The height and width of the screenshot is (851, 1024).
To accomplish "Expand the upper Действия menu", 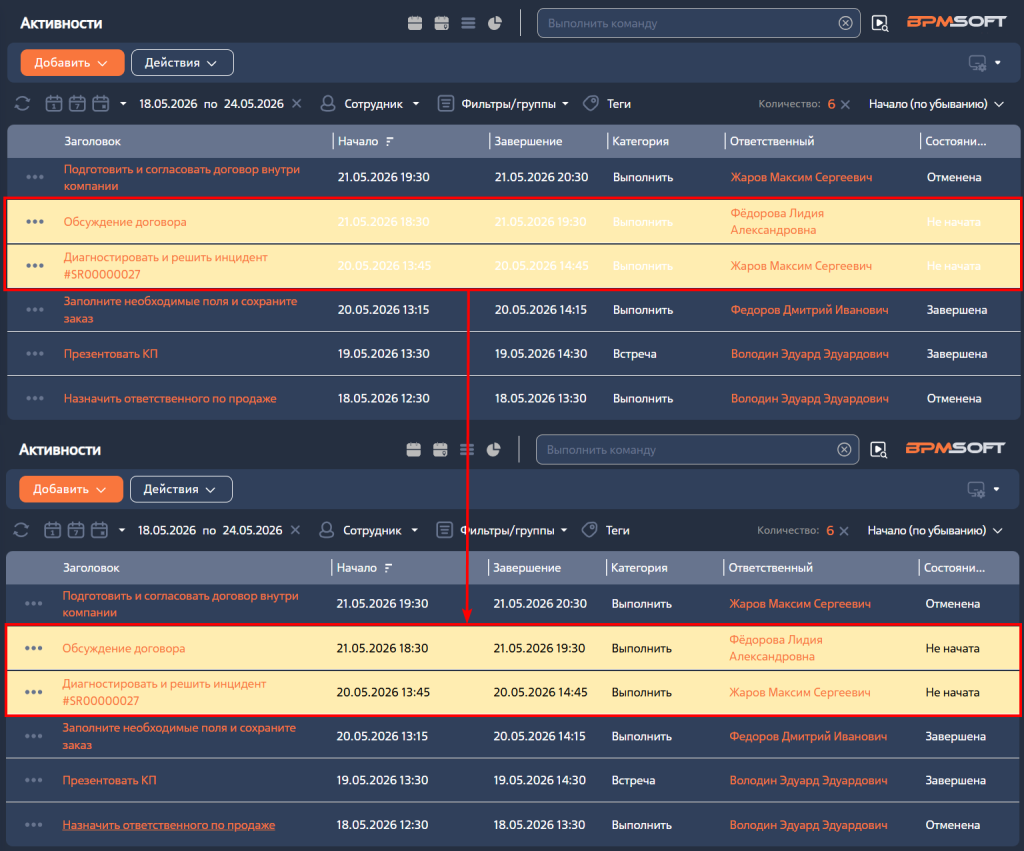I will pos(182,63).
